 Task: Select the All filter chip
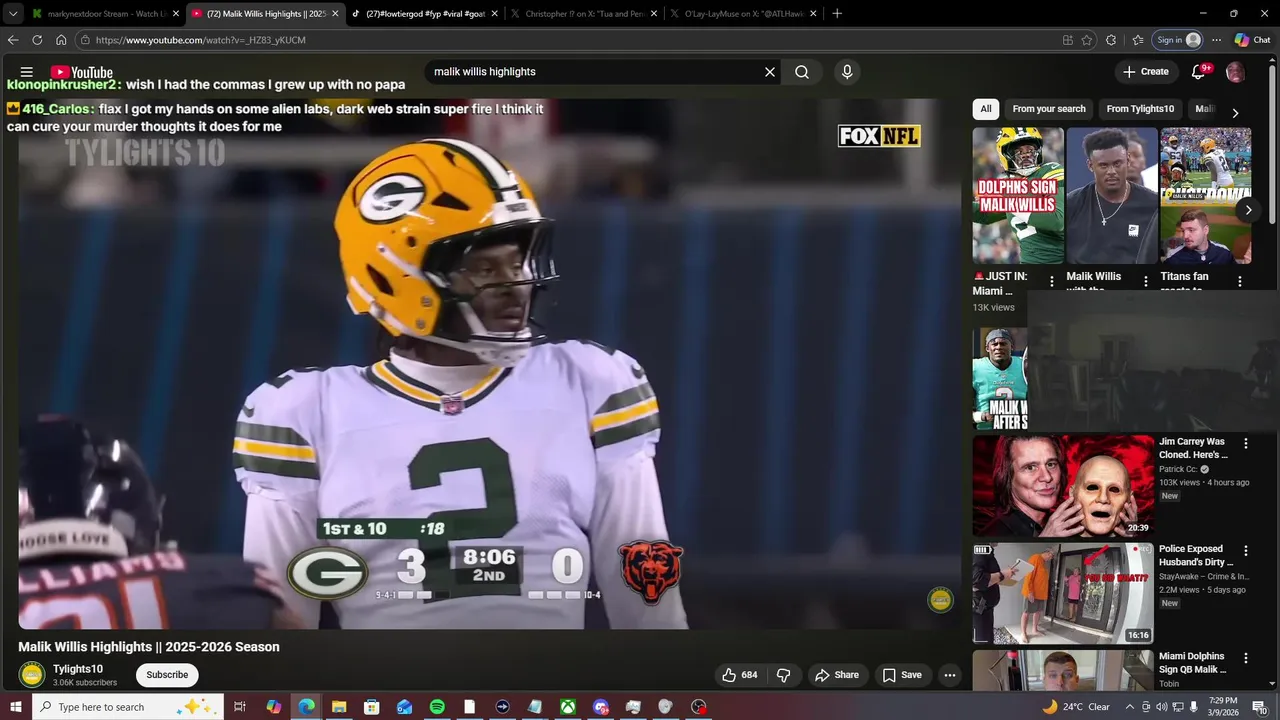(x=986, y=109)
